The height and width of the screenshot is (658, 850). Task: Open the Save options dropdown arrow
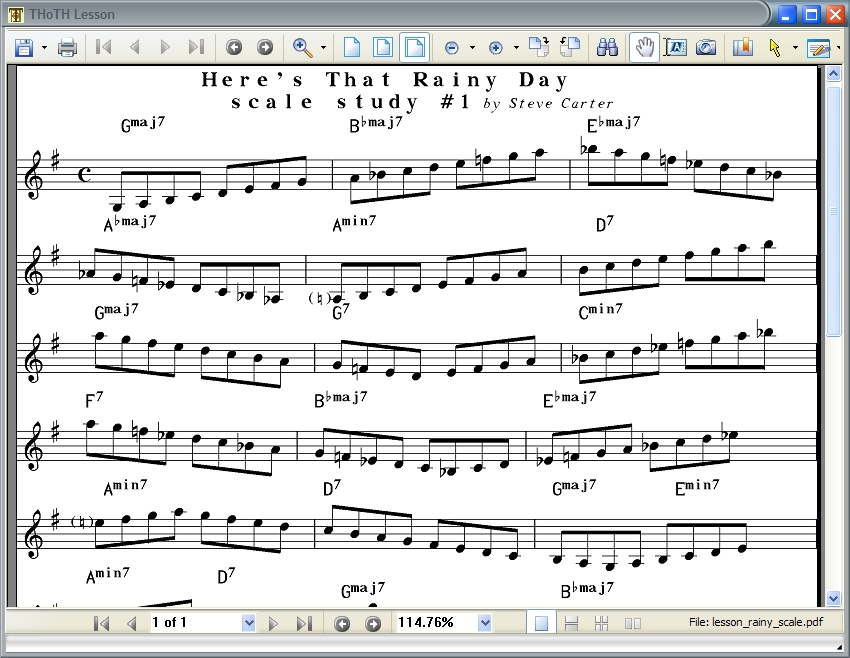click(44, 48)
